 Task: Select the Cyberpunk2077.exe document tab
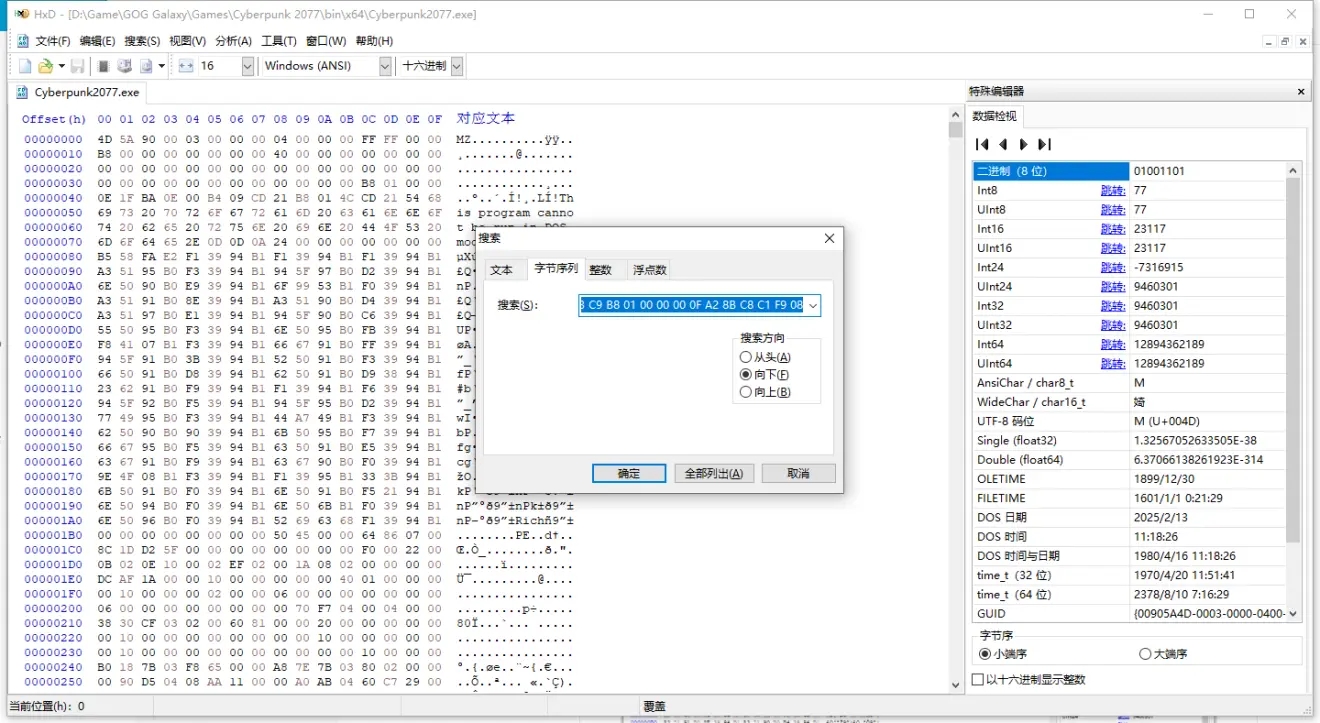point(77,92)
